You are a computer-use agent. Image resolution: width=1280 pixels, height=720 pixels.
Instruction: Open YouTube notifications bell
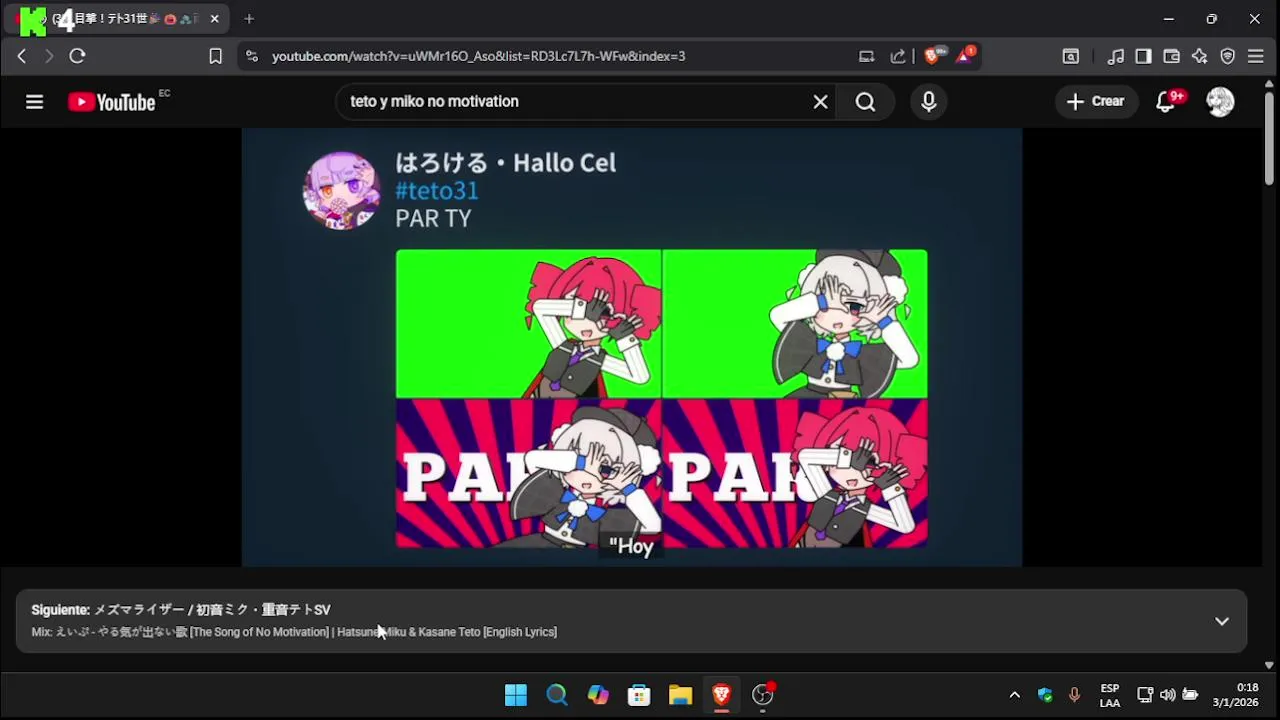coord(1166,101)
